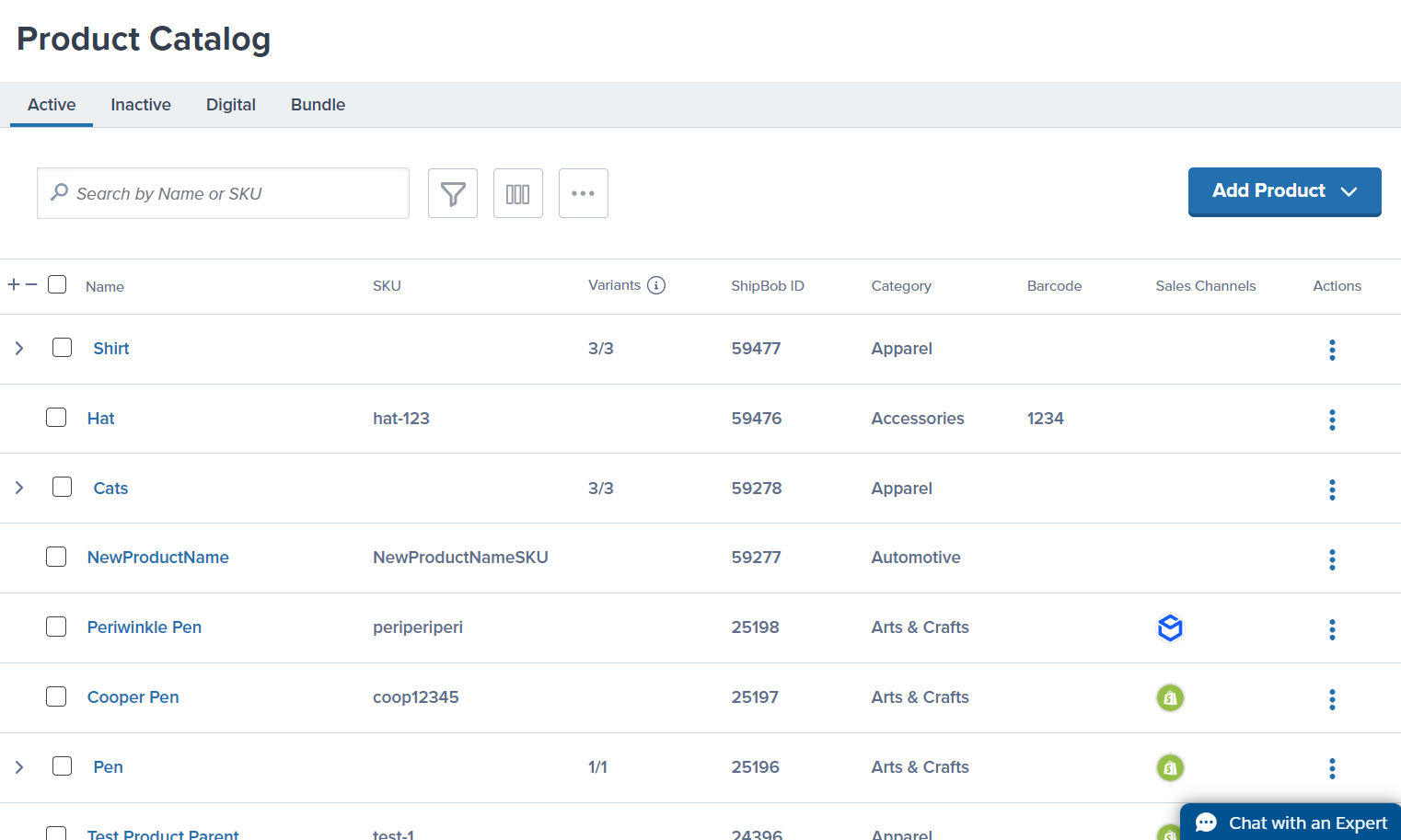This screenshot has width=1401, height=840.
Task: Click the expand-all plus icon
Action: click(x=12, y=282)
